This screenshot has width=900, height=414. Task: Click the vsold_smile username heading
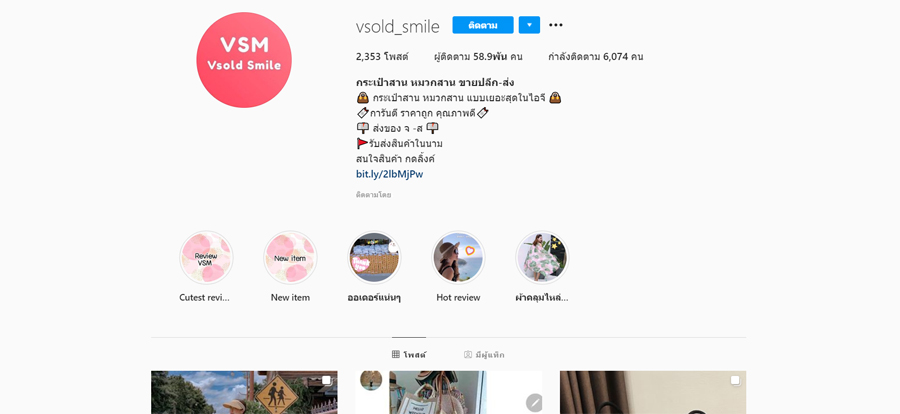tap(397, 26)
